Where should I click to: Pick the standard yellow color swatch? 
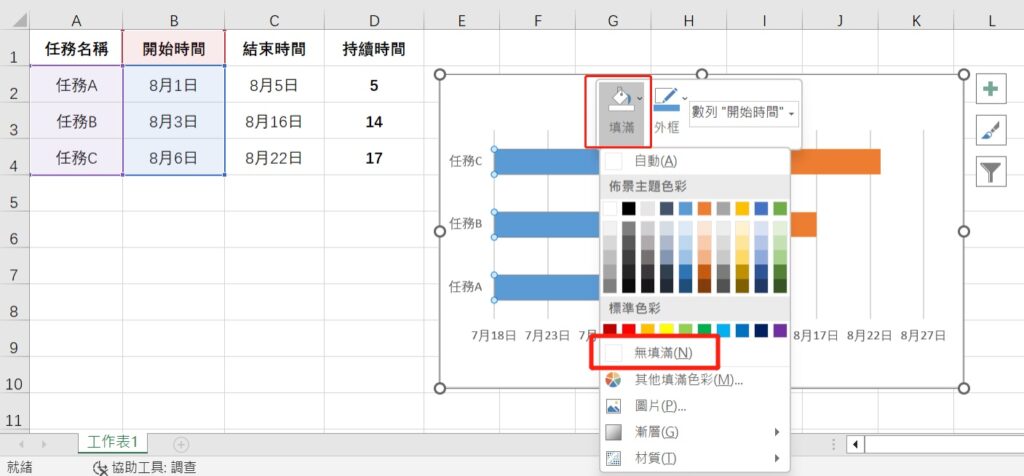[x=667, y=329]
